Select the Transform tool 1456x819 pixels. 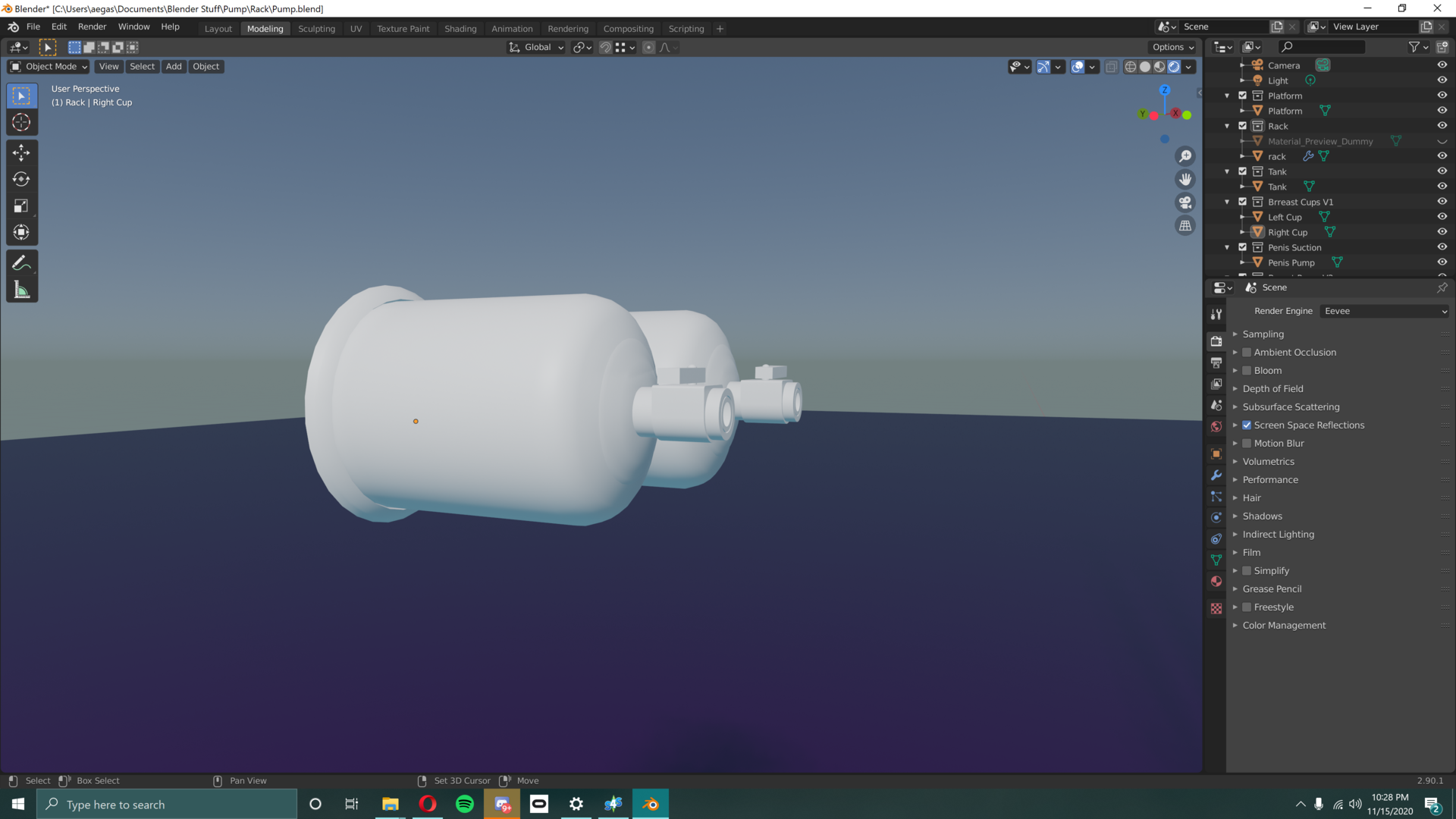(x=21, y=233)
